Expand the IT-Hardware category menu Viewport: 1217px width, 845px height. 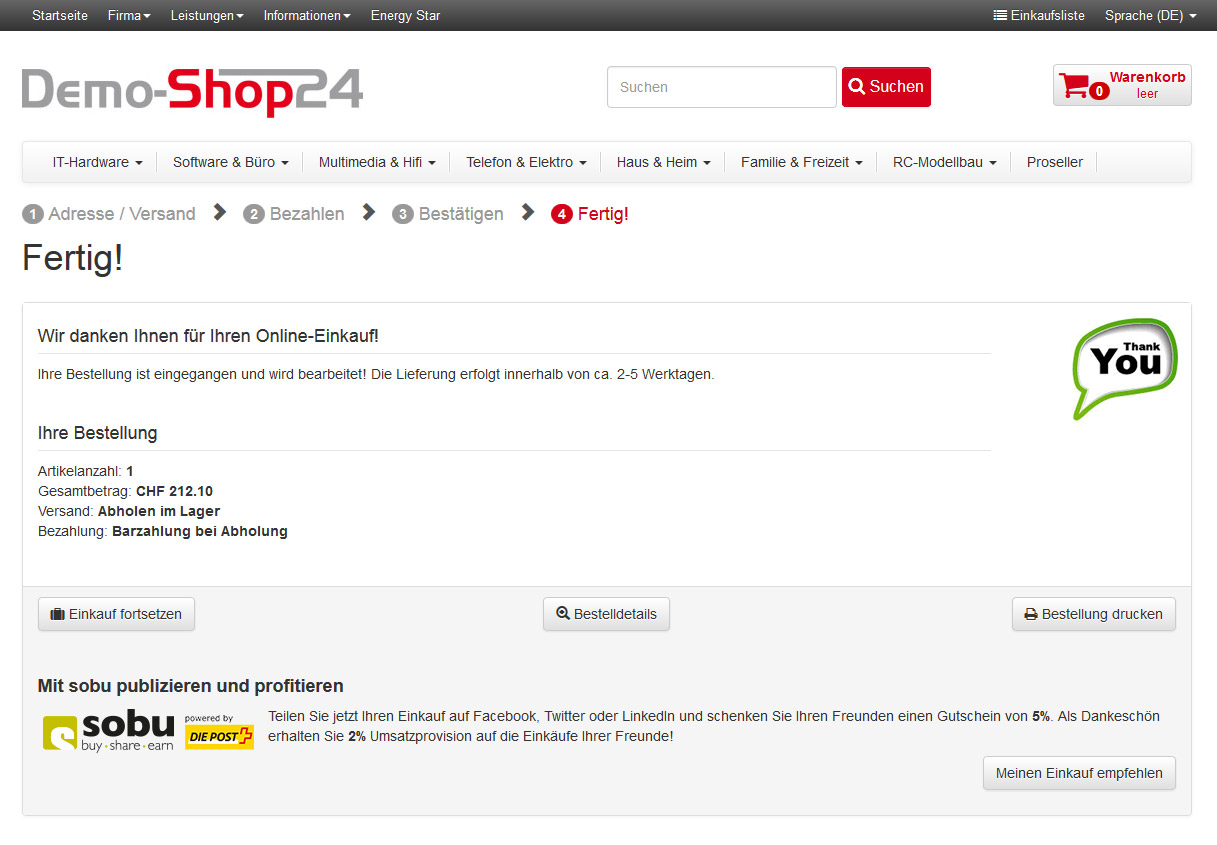click(x=97, y=162)
